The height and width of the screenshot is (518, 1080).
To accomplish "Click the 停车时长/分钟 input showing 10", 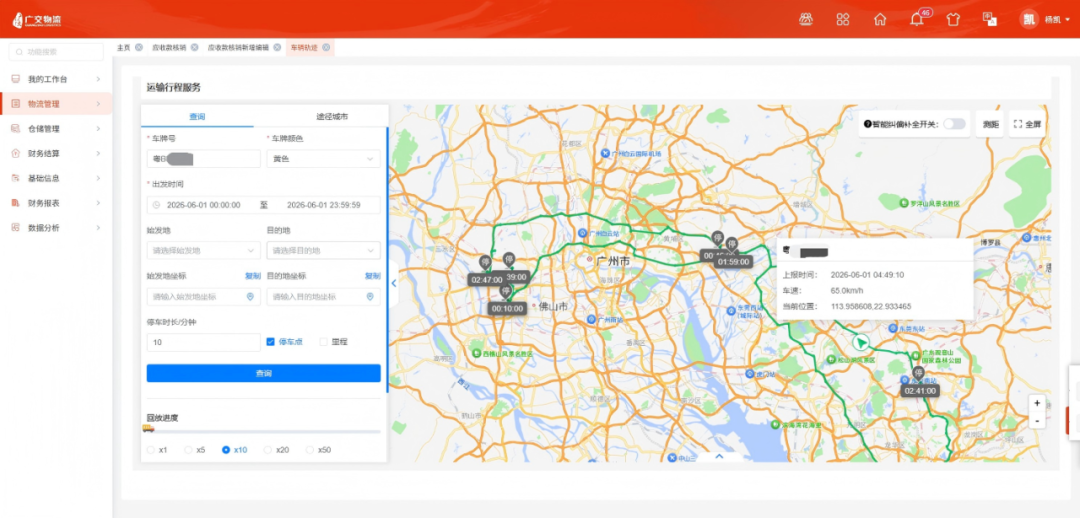I will click(x=203, y=342).
